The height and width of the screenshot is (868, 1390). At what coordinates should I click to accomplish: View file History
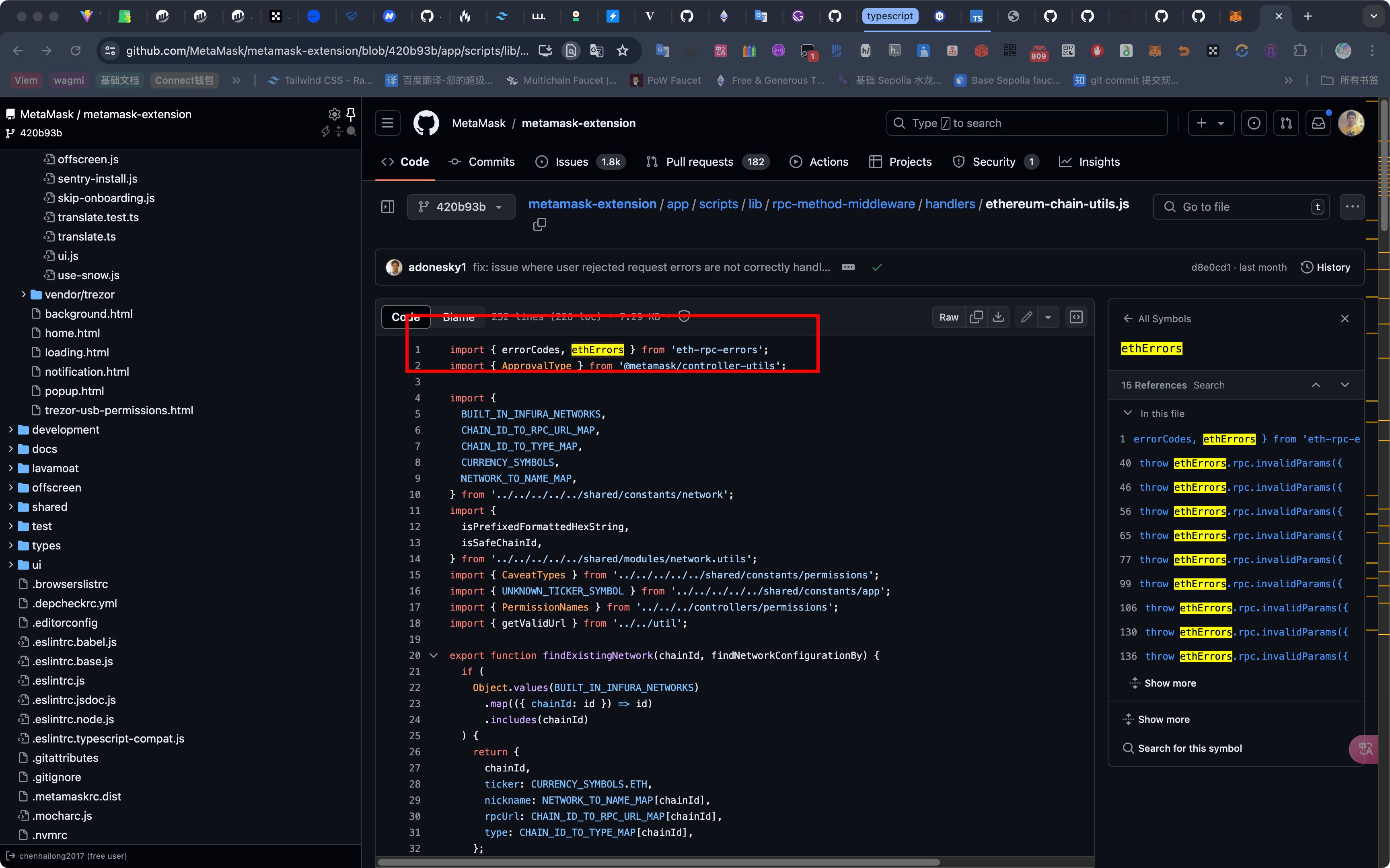click(1325, 267)
